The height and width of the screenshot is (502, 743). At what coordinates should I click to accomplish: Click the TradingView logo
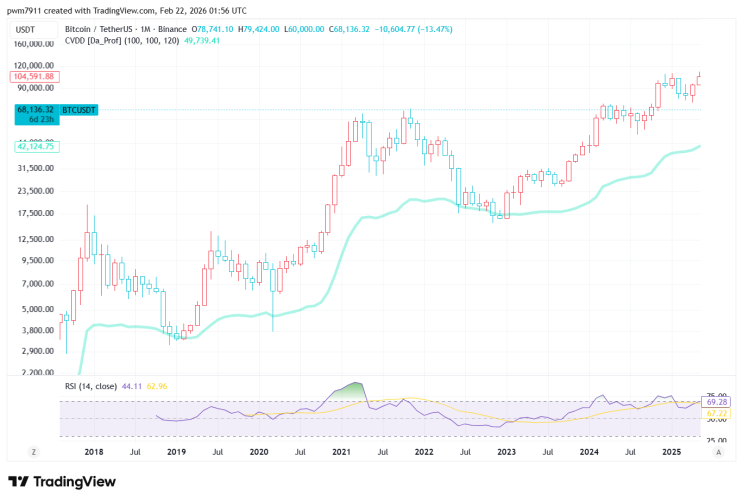62,482
